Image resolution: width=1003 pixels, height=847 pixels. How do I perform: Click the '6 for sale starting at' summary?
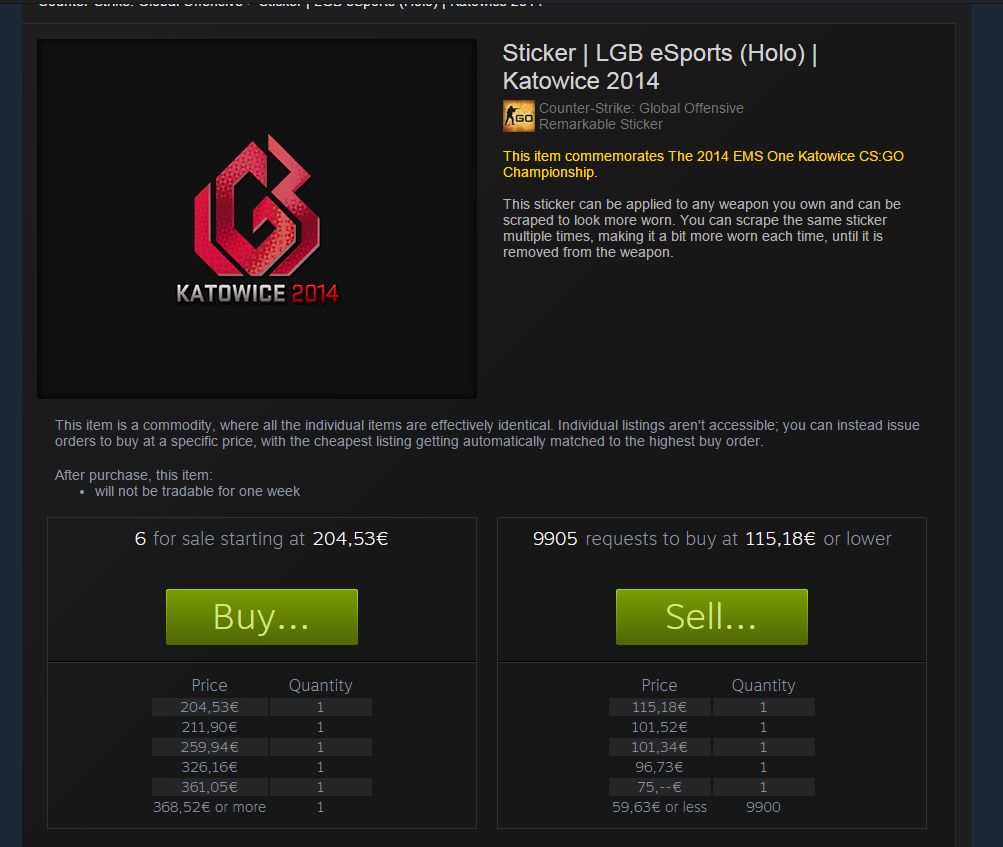click(262, 539)
